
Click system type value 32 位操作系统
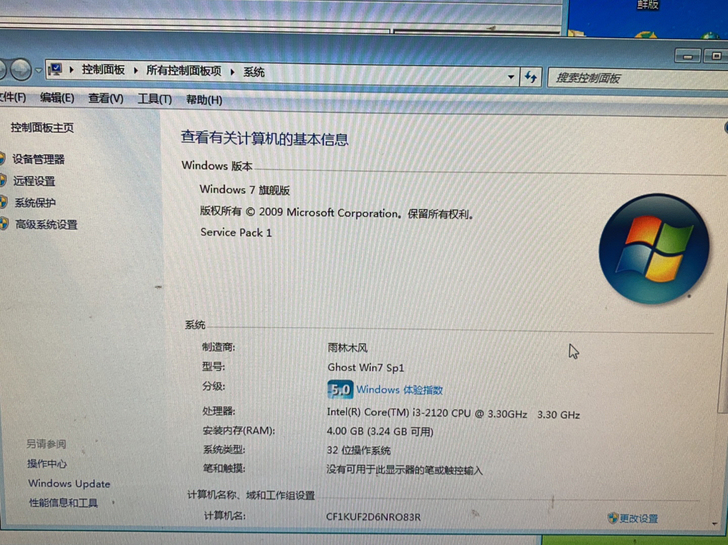(358, 450)
